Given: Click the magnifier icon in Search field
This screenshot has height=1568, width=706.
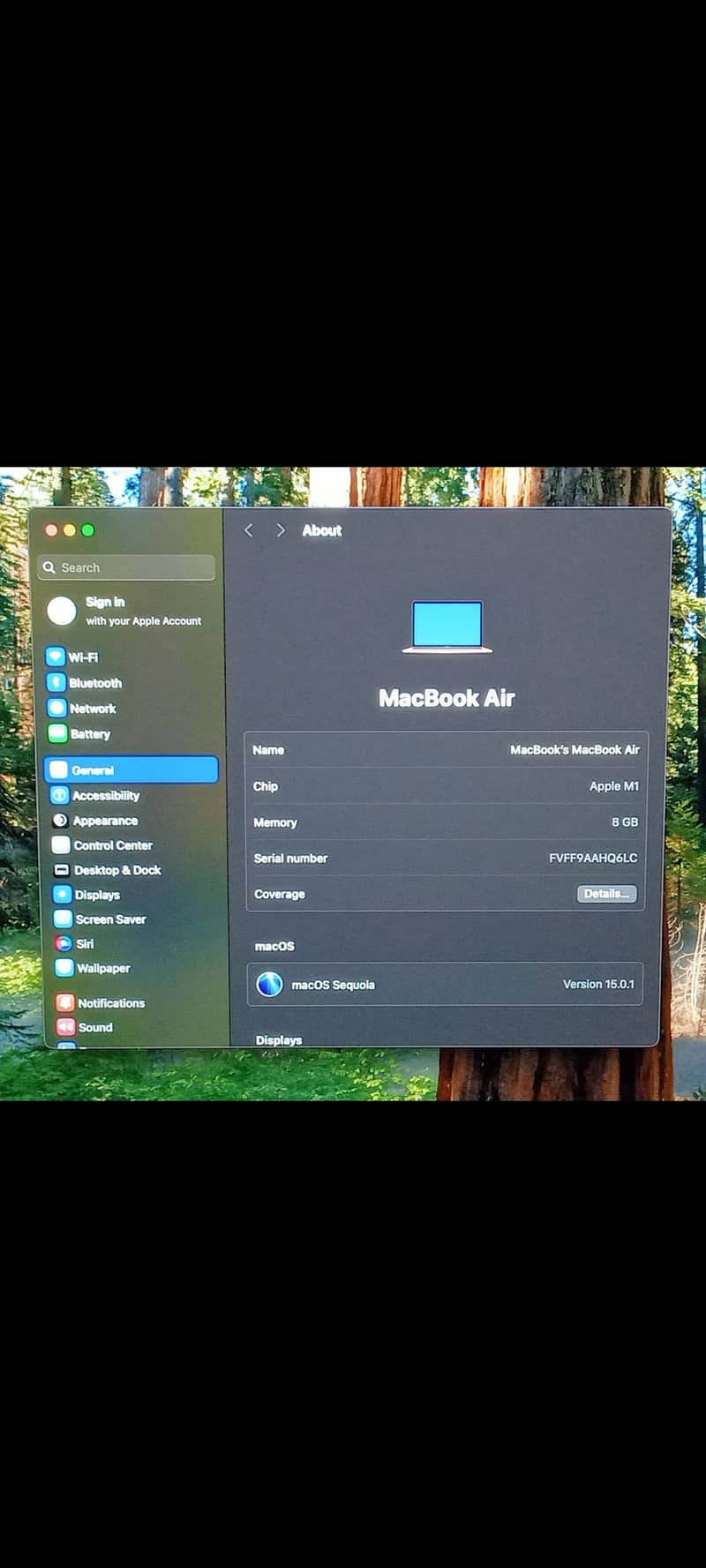Looking at the screenshot, I should (49, 567).
